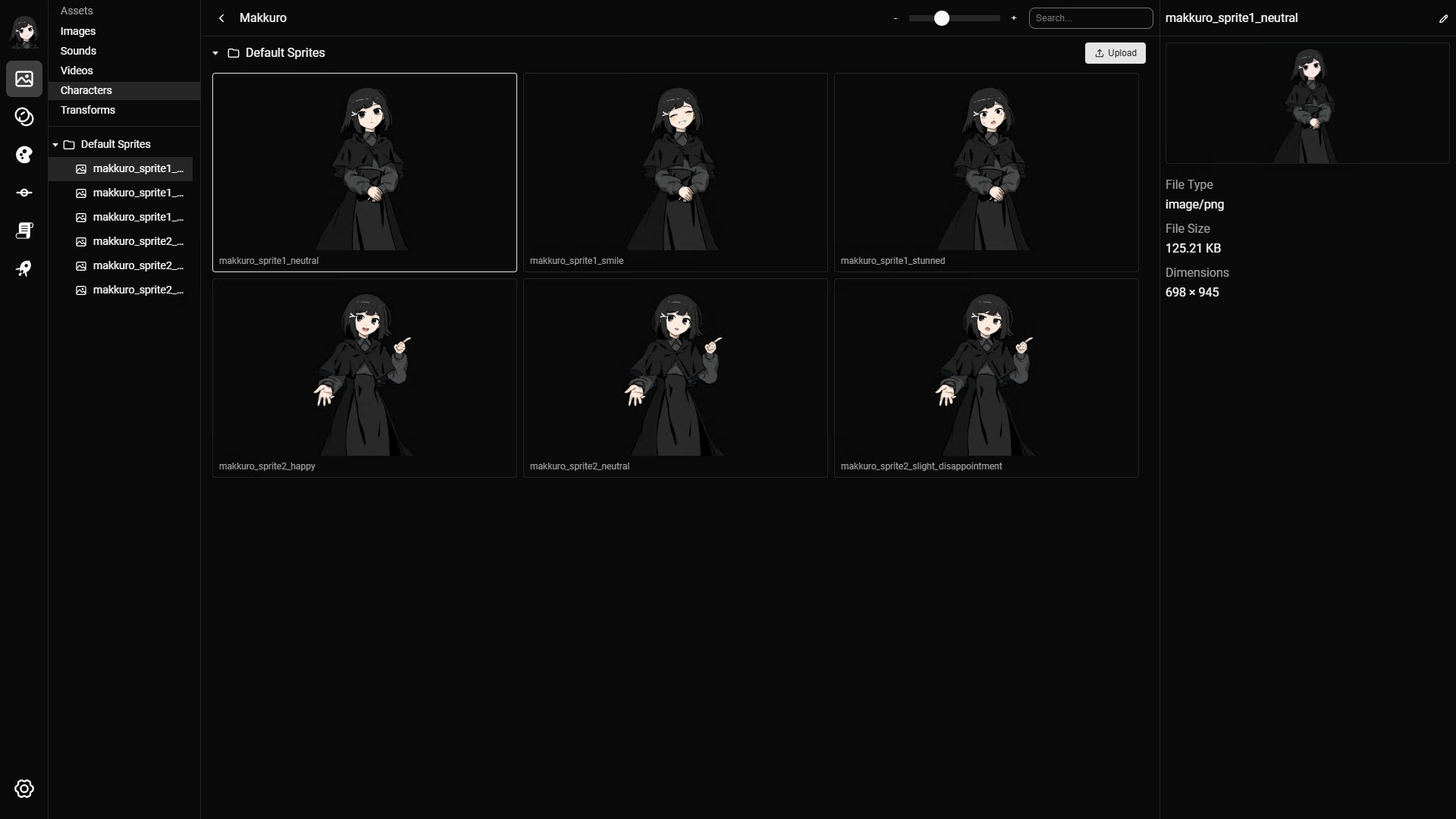Click the back arrow beside Makkuro
This screenshot has height=819, width=1456.
[221, 17]
